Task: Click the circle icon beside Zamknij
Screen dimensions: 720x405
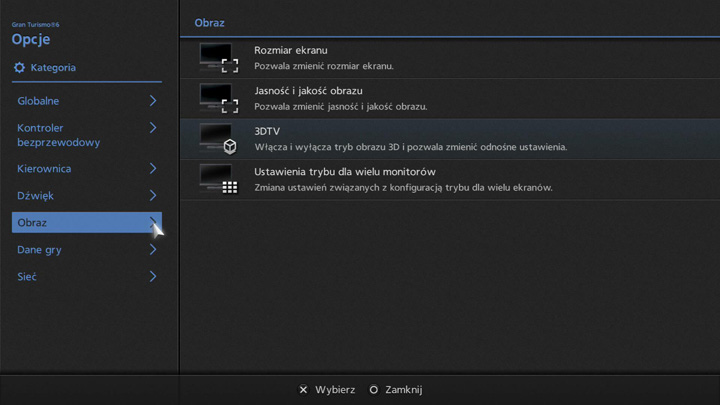Action: point(374,390)
